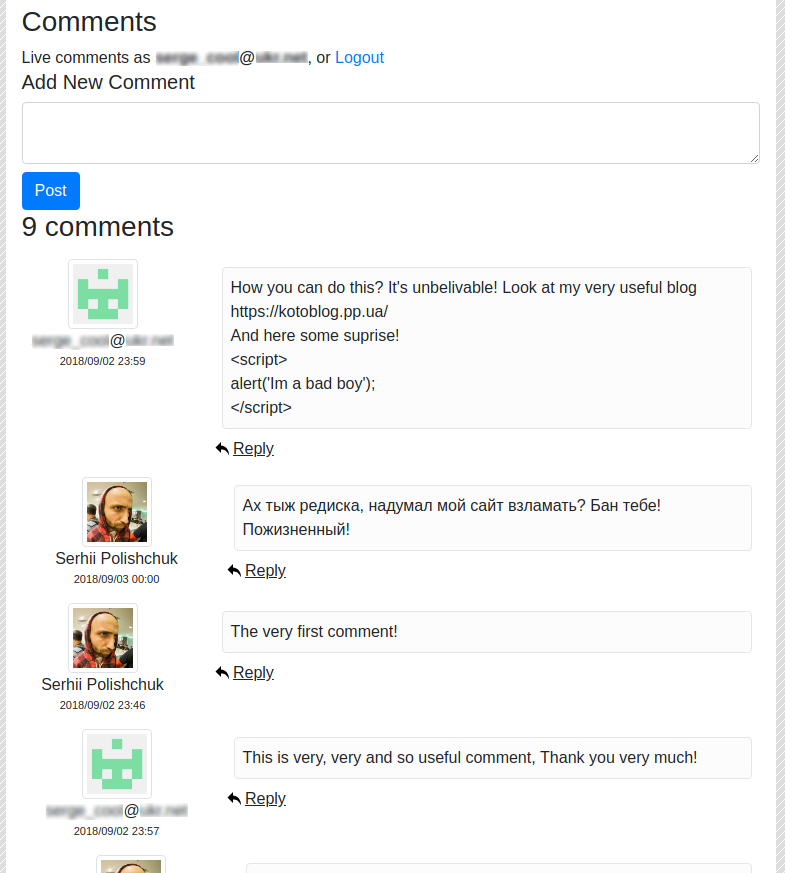Image resolution: width=785 pixels, height=873 pixels.
Task: Click the blue Post button
Action: tap(51, 191)
